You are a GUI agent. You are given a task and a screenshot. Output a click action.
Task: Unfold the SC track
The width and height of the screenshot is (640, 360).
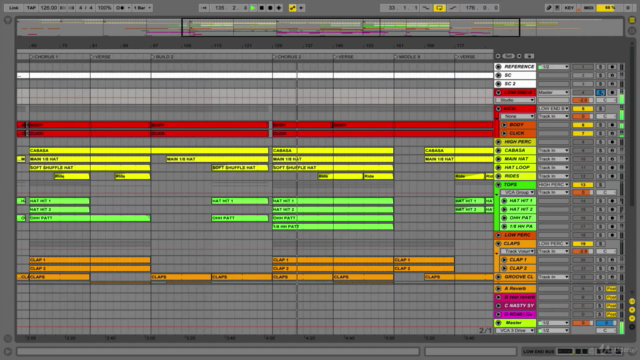coord(498,75)
